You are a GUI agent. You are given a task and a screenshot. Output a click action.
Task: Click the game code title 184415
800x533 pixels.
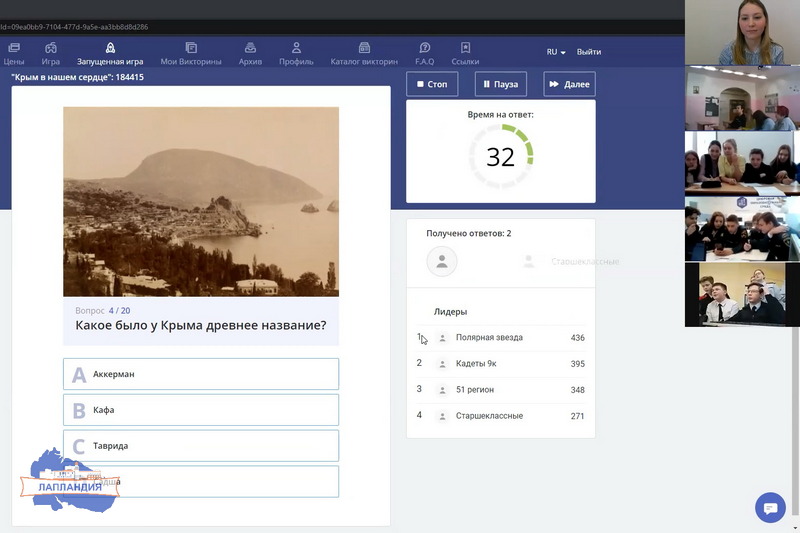coord(78,78)
